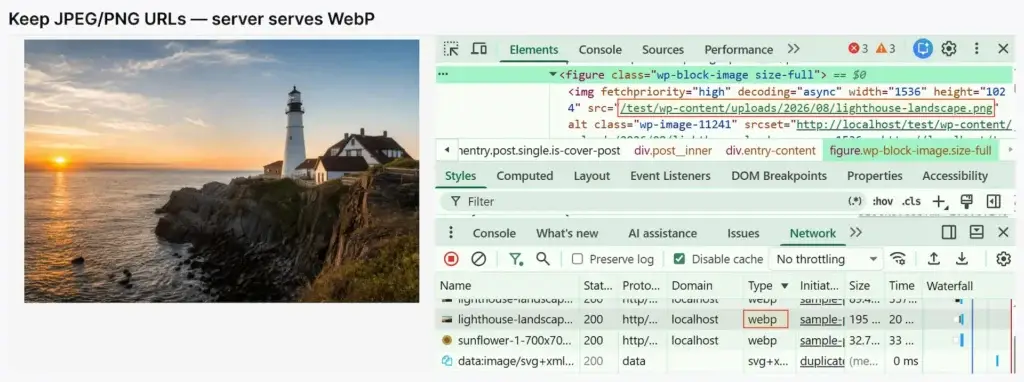
Task: Open the Performance tab
Action: point(739,50)
